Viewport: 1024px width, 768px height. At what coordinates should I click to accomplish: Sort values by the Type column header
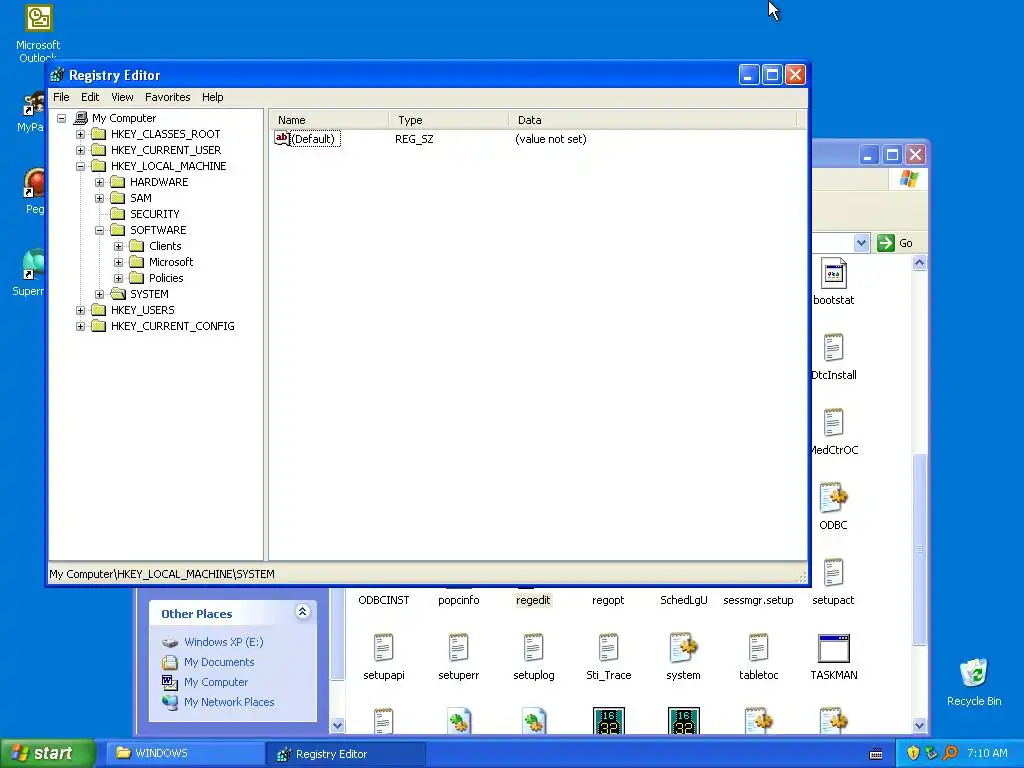pos(449,120)
